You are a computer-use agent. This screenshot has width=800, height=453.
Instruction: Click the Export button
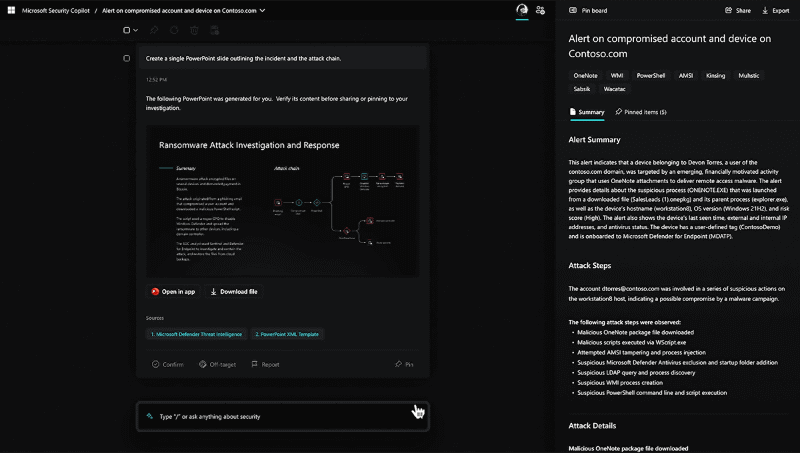coord(776,10)
